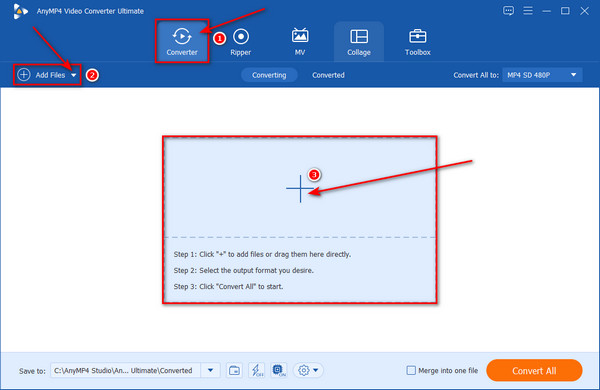The height and width of the screenshot is (390, 600).
Task: Minimize the AnyMP4 window
Action: pyautogui.click(x=546, y=11)
